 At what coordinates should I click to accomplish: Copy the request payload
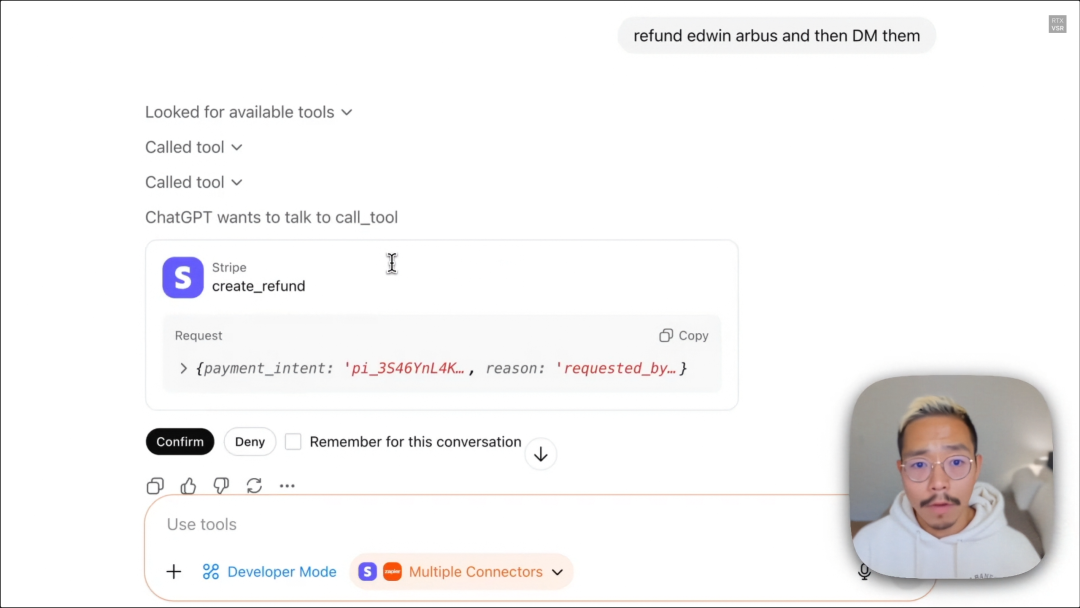[x=684, y=336]
